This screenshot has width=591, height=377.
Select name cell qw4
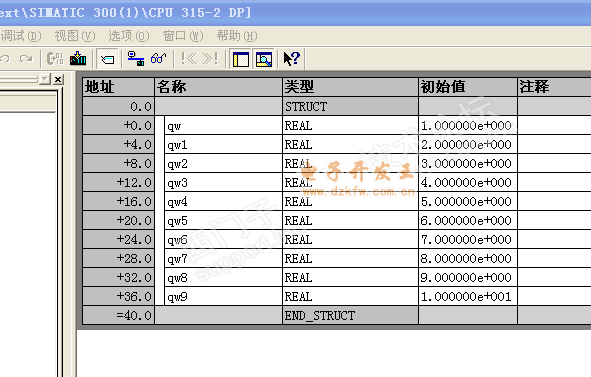point(224,202)
